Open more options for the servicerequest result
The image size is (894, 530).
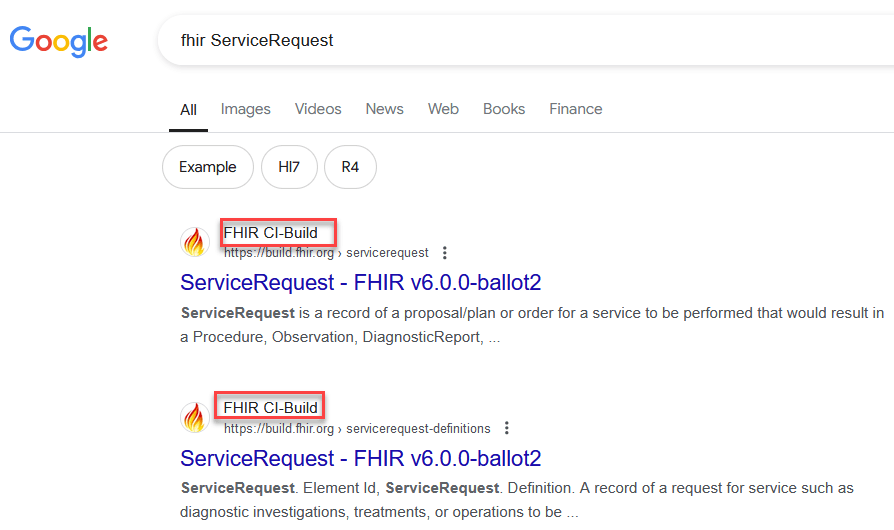(445, 252)
